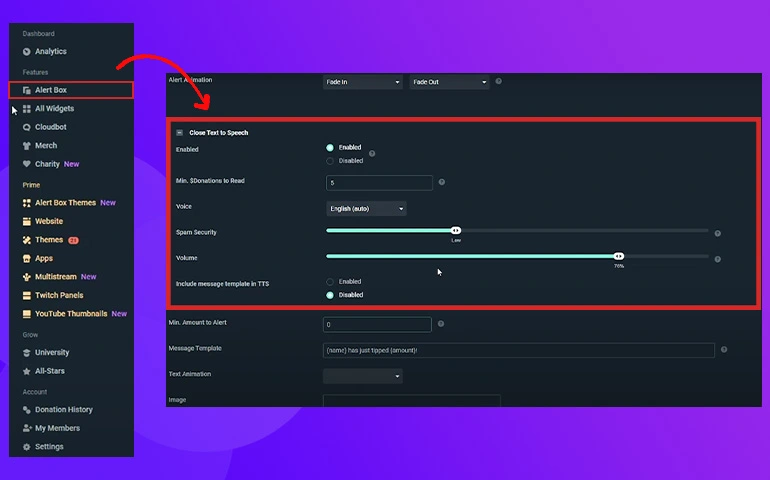Click the Message Template input field
Image resolution: width=770 pixels, height=480 pixels.
click(x=518, y=350)
